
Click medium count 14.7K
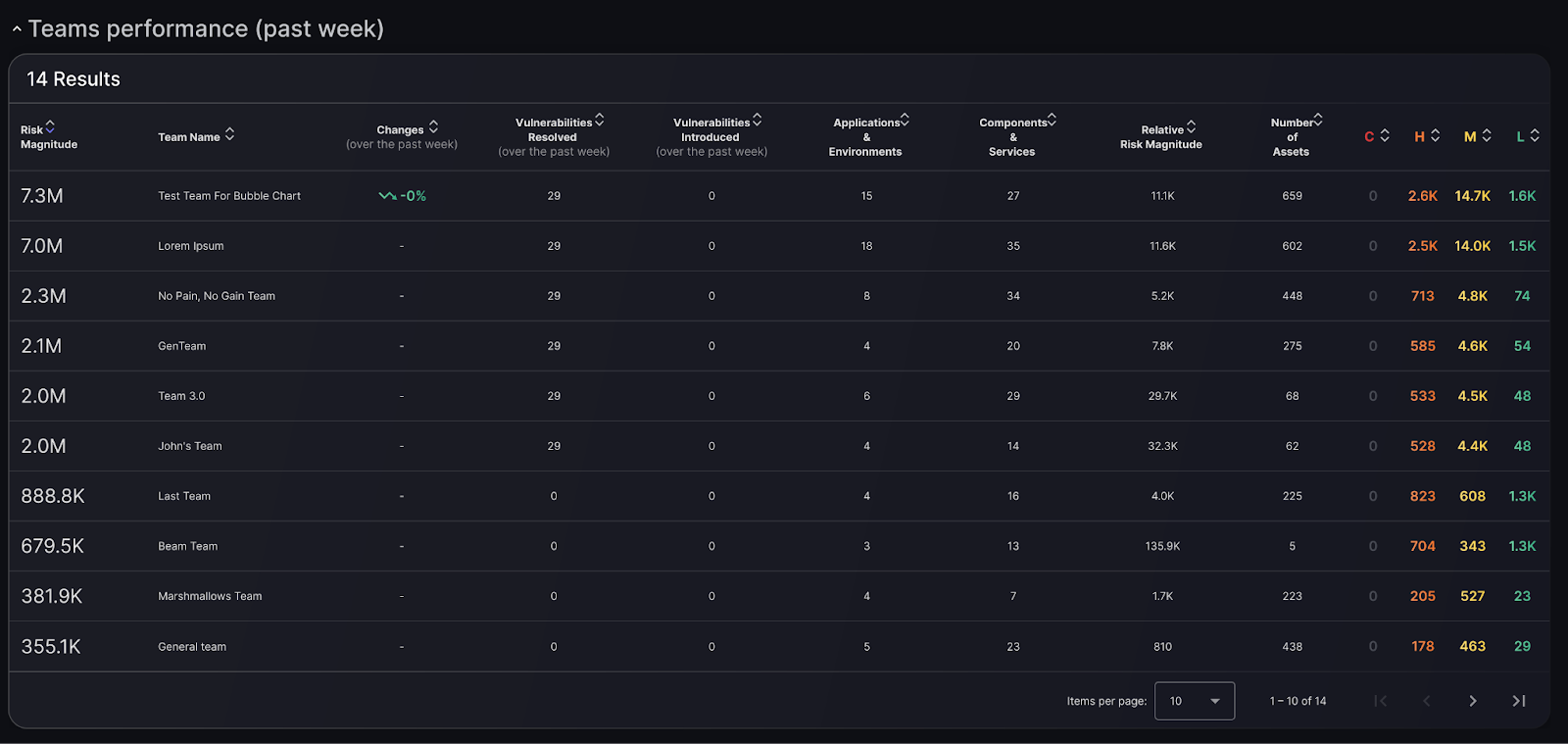[1473, 196]
